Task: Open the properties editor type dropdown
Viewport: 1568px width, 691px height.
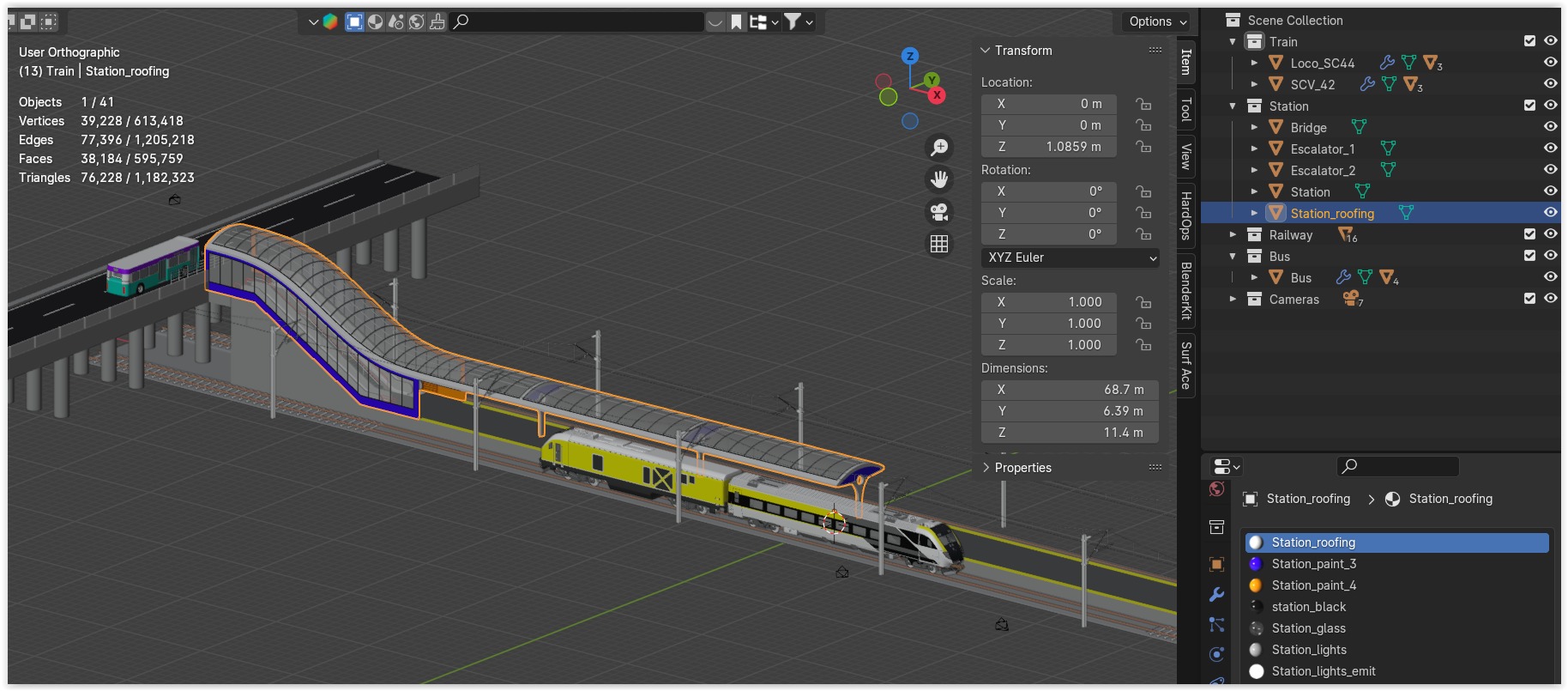Action: pos(1227,466)
